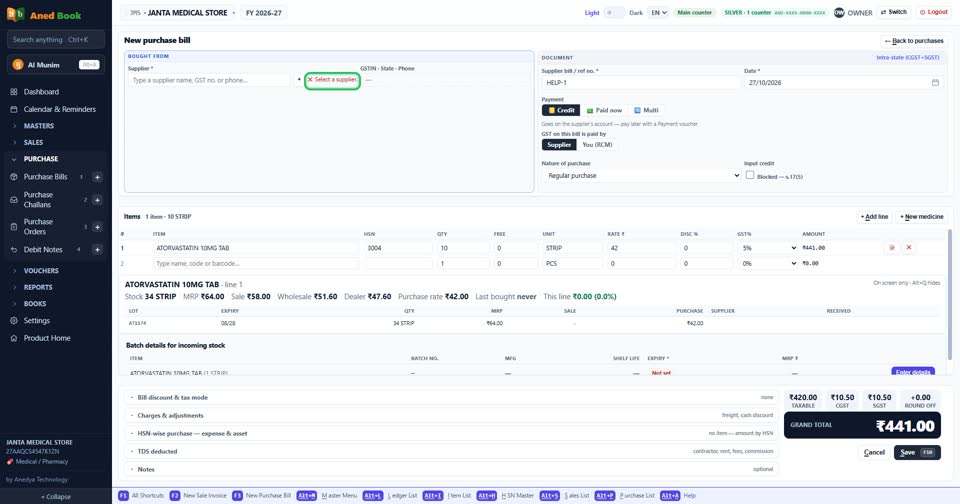Focus the supplier name search field
960x504 pixels.
[x=209, y=80]
